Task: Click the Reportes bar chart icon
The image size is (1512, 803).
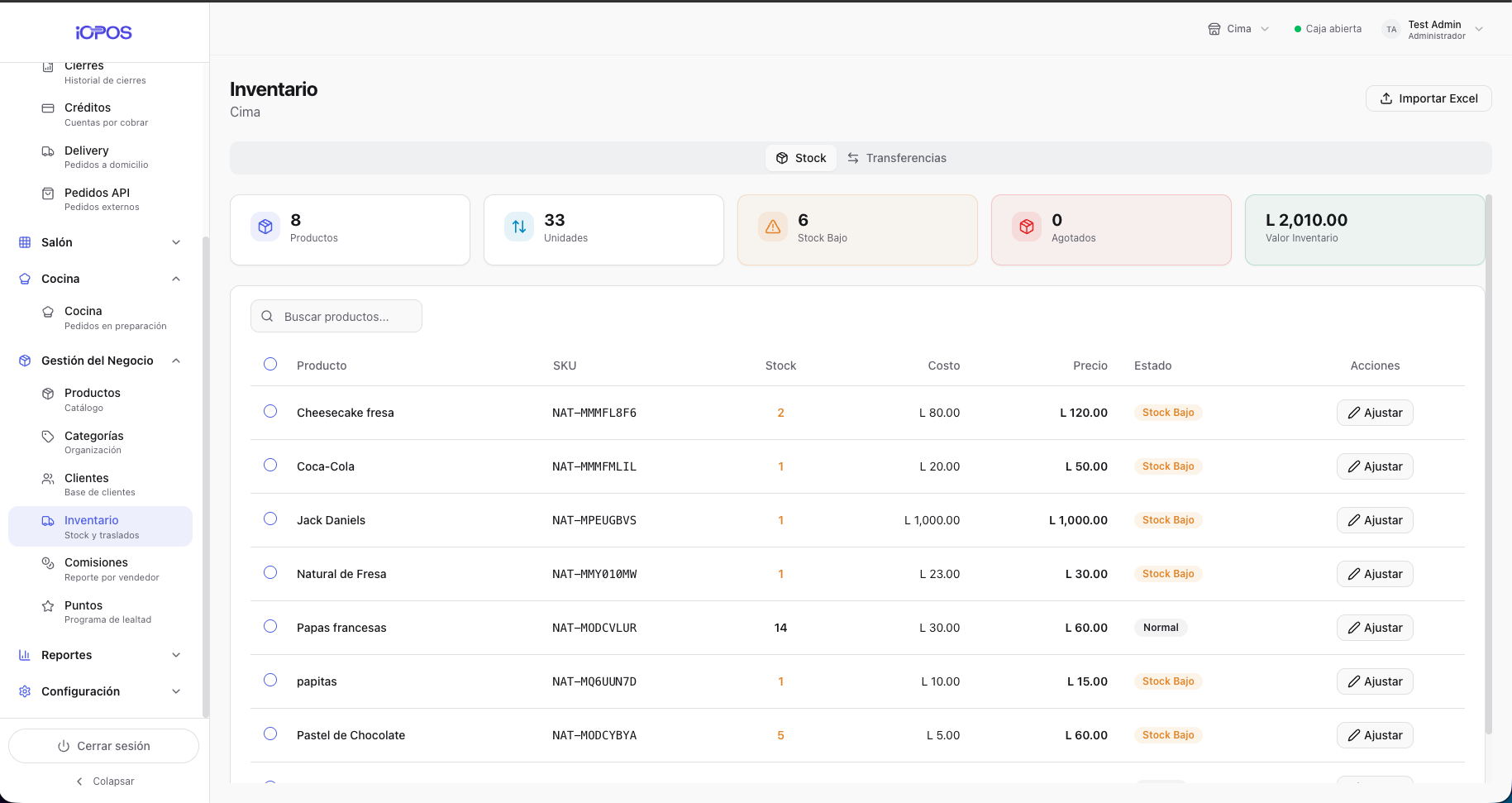Action: [x=25, y=655]
